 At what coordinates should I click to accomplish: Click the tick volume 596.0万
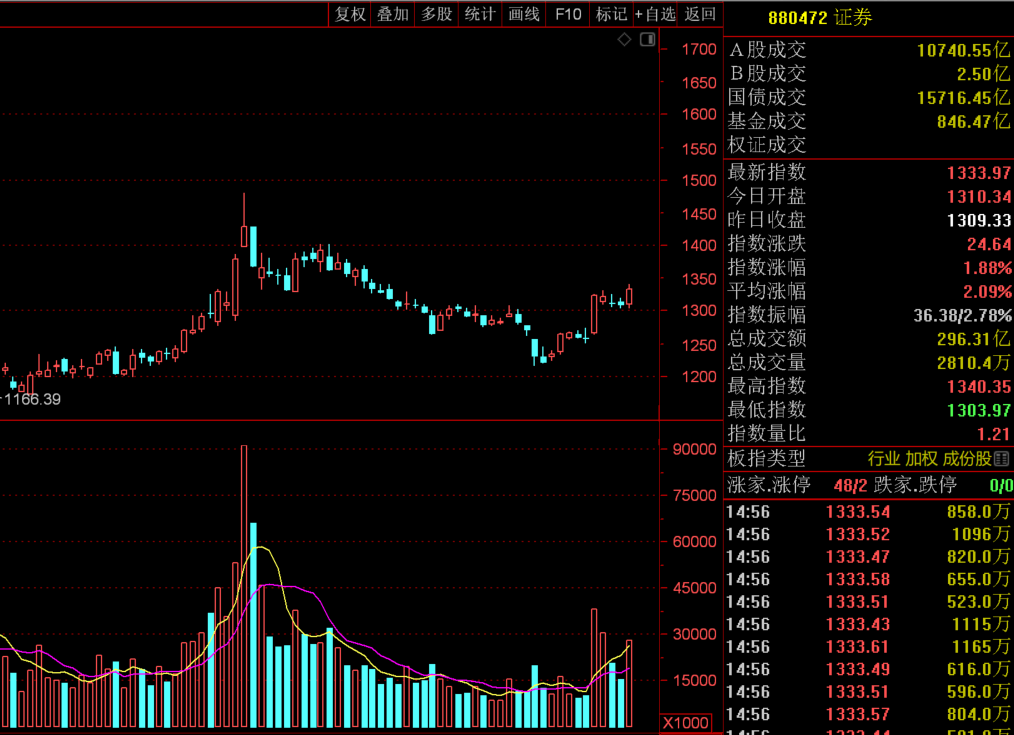(x=978, y=692)
